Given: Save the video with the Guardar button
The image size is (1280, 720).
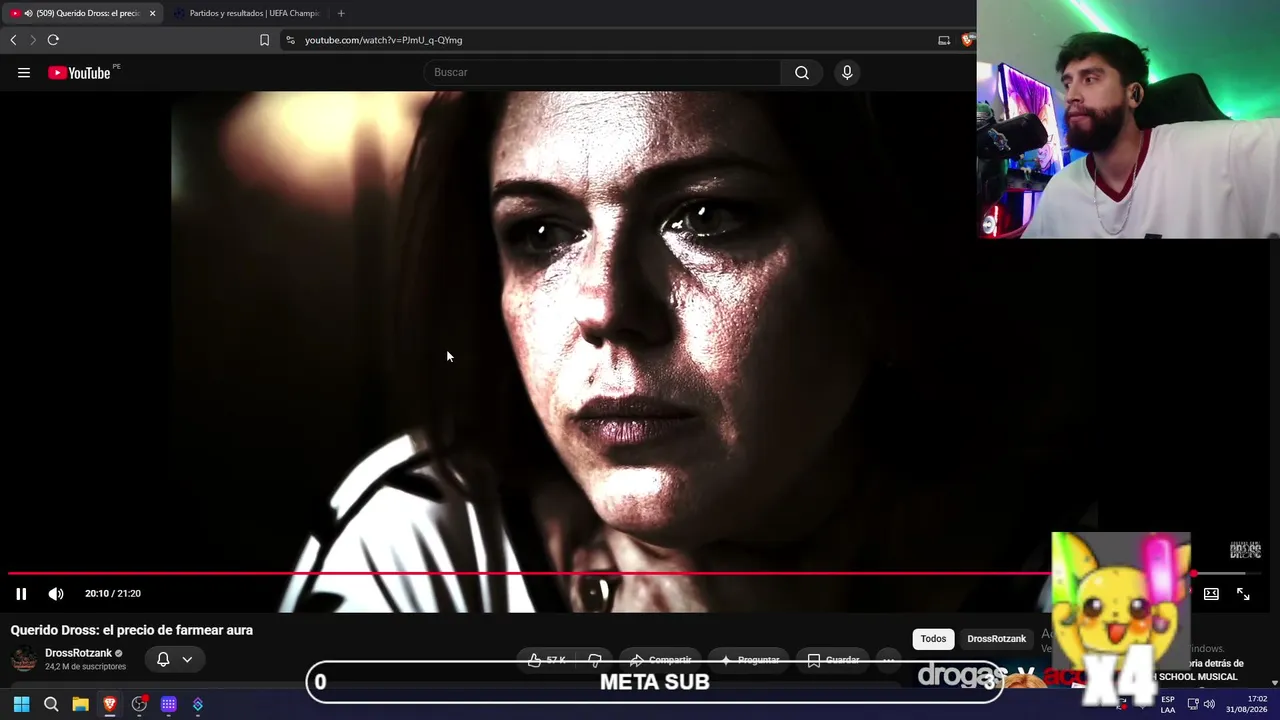Looking at the screenshot, I should [x=833, y=660].
